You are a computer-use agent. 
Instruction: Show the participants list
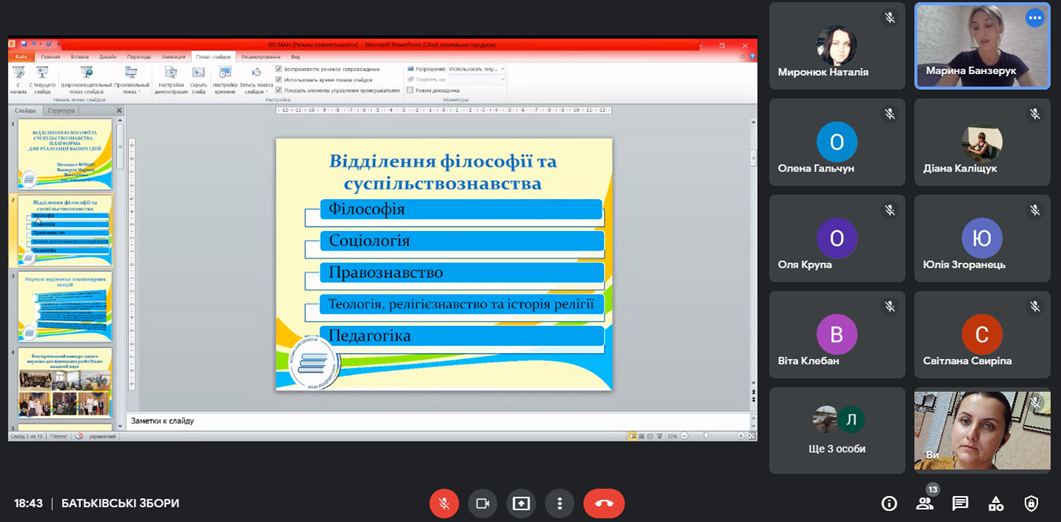tap(925, 503)
